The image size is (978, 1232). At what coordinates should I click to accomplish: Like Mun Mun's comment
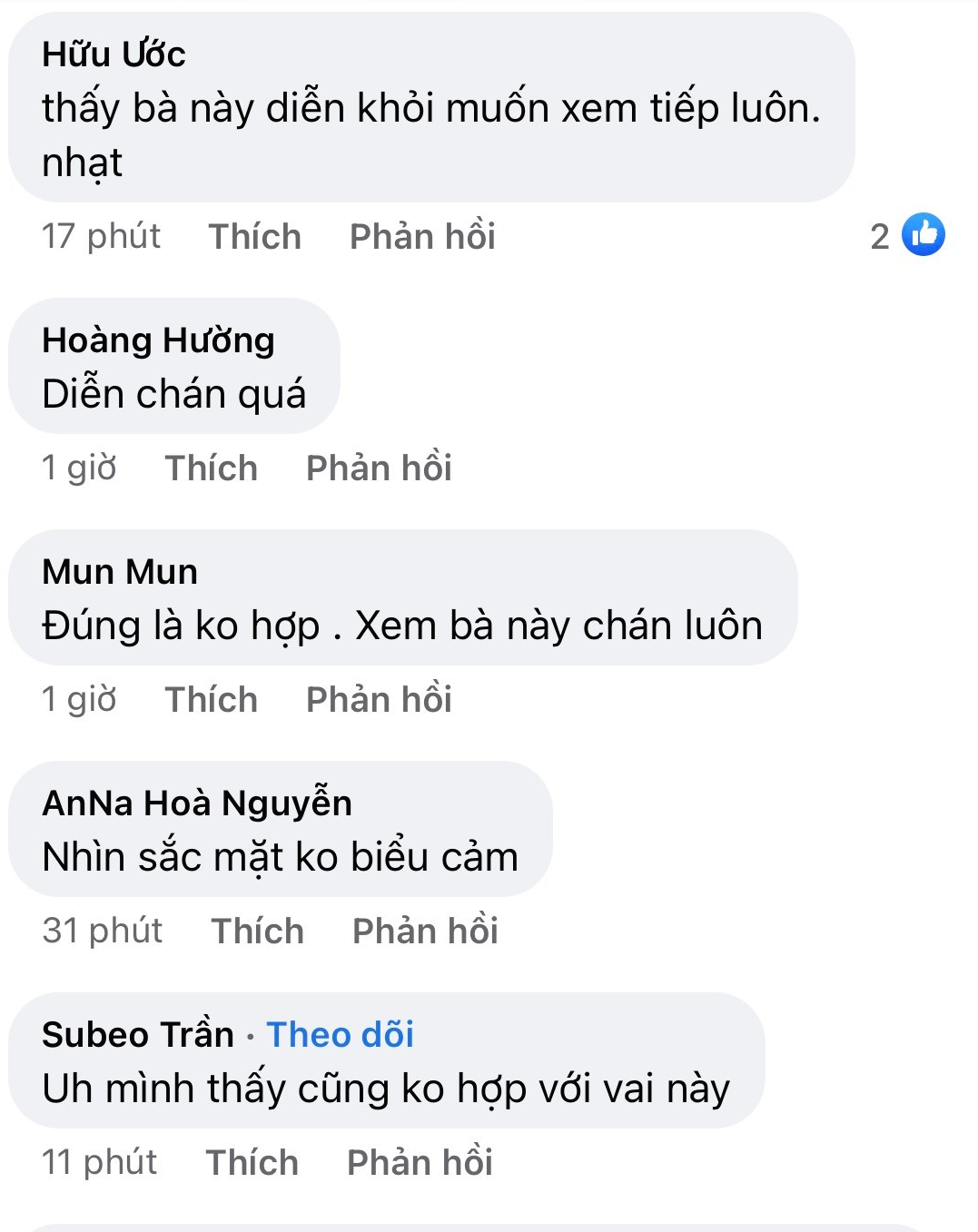point(211,700)
